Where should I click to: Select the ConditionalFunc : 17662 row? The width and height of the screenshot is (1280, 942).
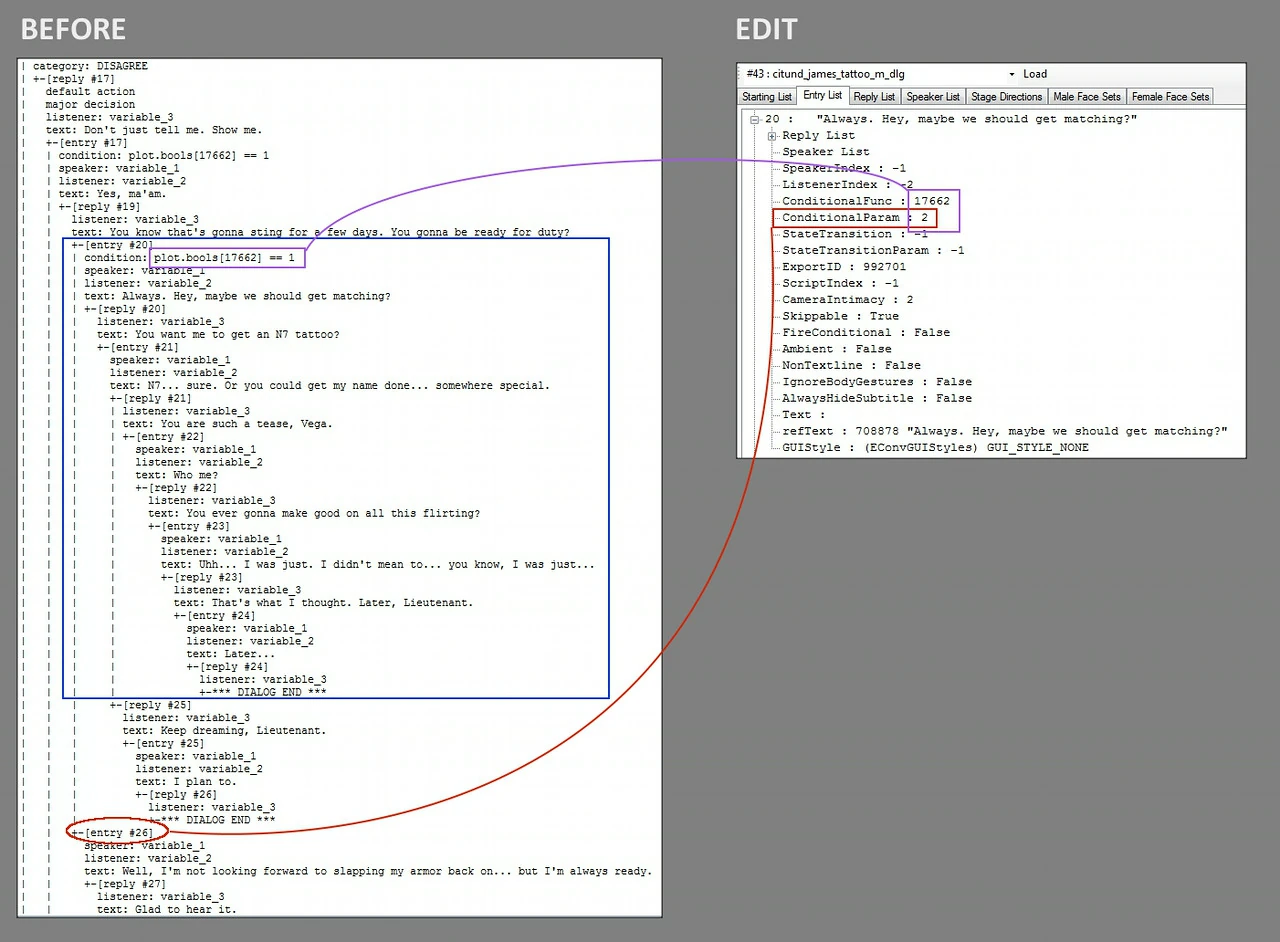[866, 201]
